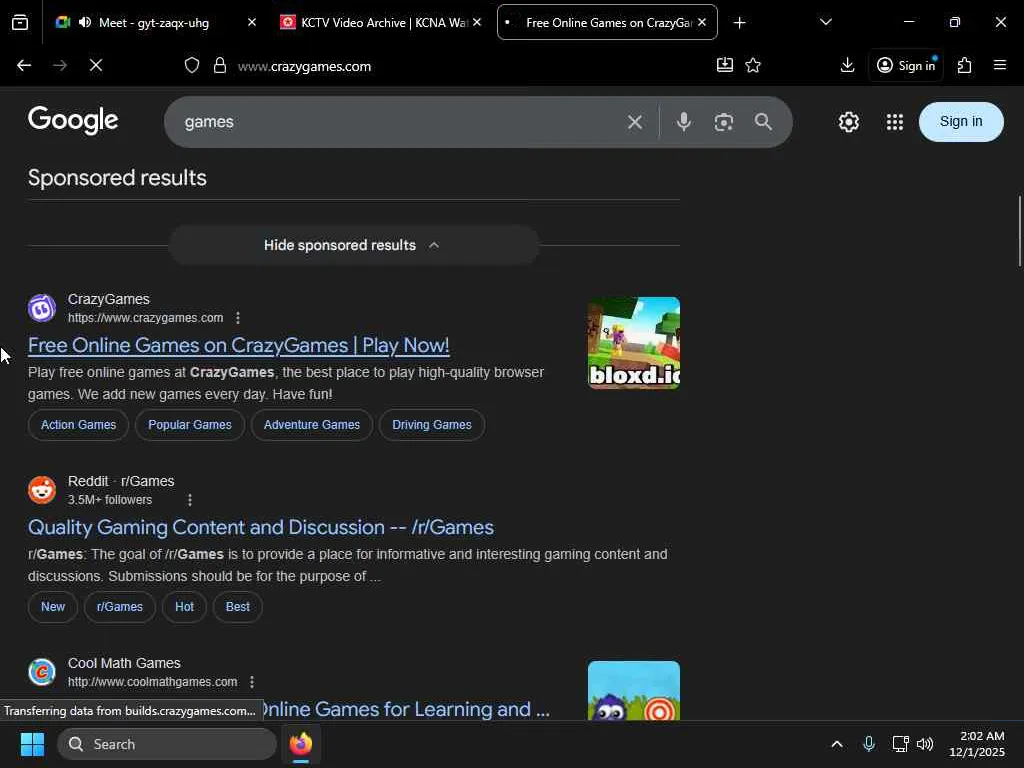This screenshot has width=1024, height=768.
Task: Bookmark this page with star
Action: [753, 65]
